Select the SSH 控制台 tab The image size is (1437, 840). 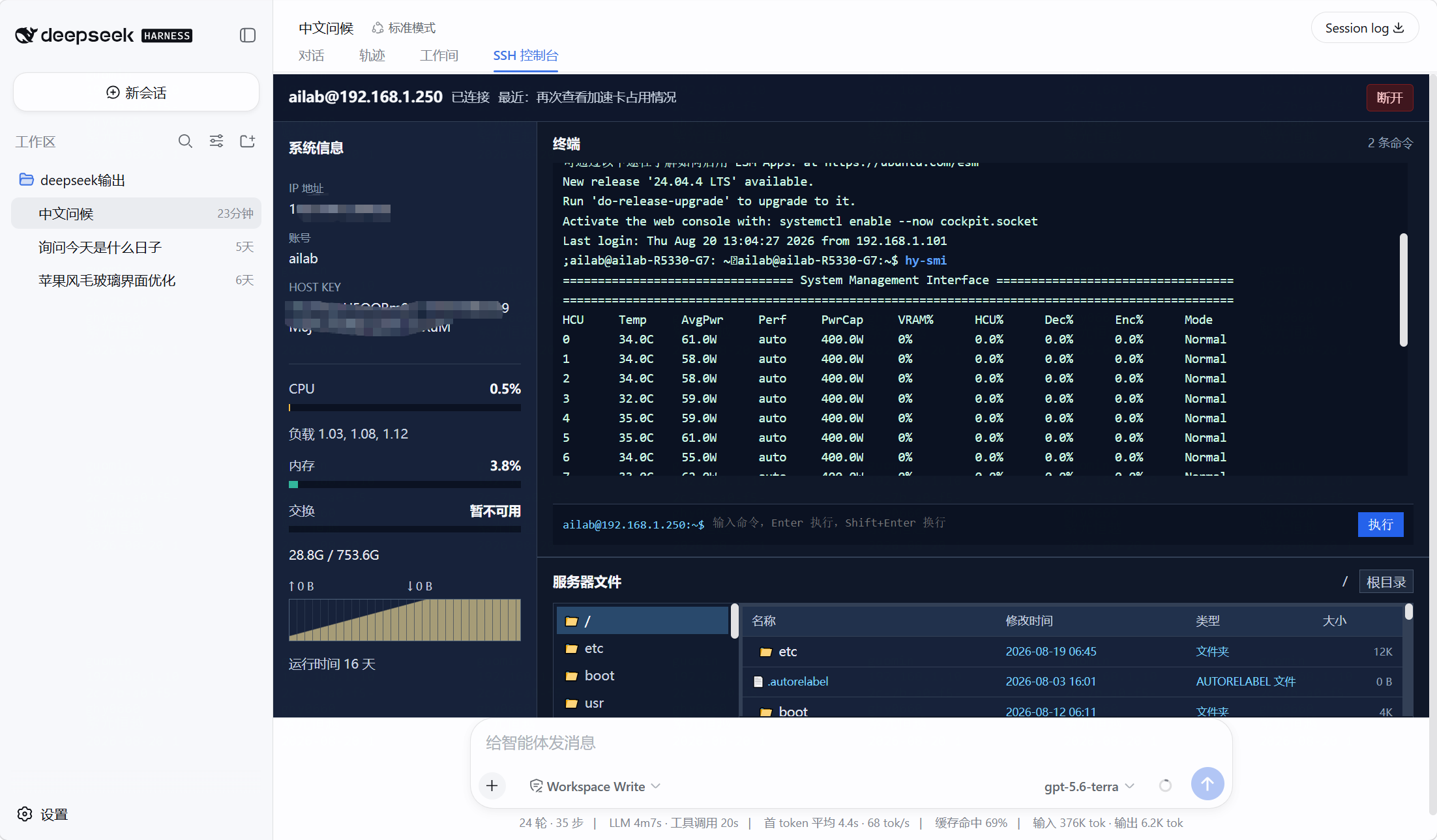coord(526,55)
